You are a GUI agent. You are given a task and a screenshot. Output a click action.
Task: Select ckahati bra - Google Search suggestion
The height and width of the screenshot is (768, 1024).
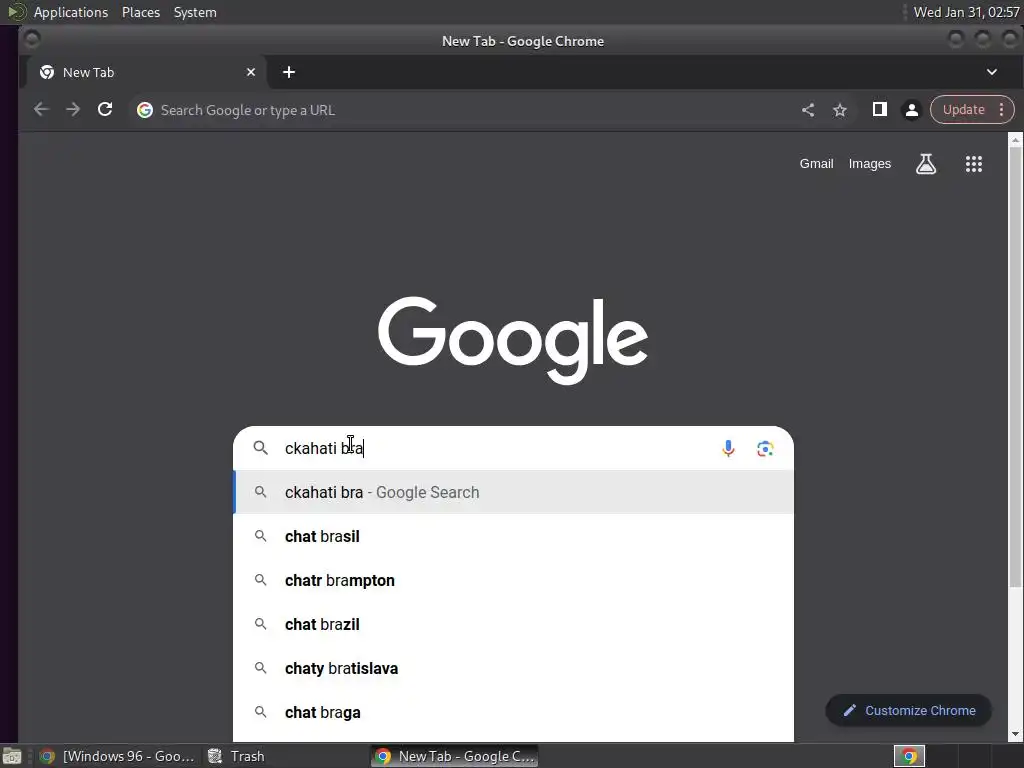click(513, 492)
